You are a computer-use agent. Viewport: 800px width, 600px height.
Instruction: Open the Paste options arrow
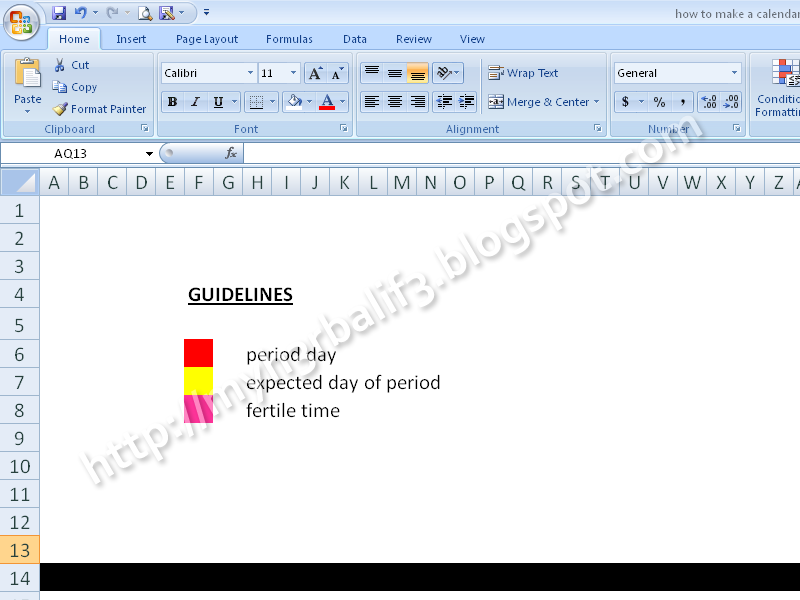click(x=28, y=111)
